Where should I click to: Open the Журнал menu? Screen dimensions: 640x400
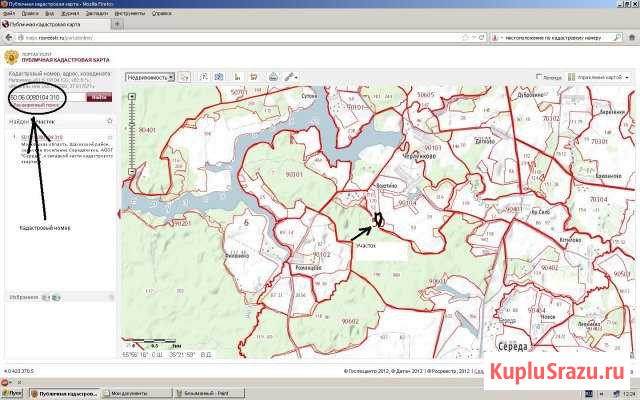pos(70,13)
